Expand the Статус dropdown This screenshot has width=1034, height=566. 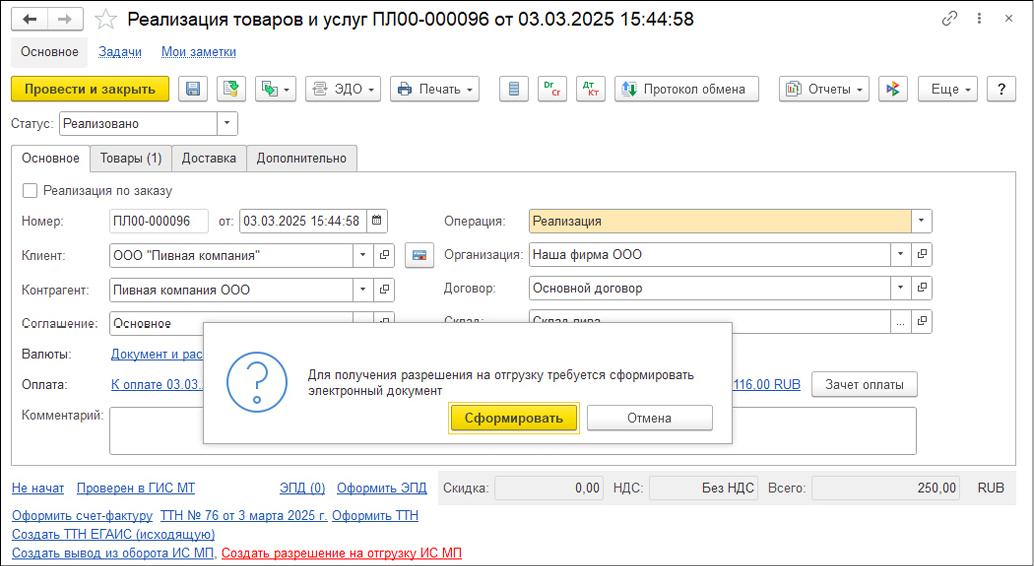[x=228, y=124]
